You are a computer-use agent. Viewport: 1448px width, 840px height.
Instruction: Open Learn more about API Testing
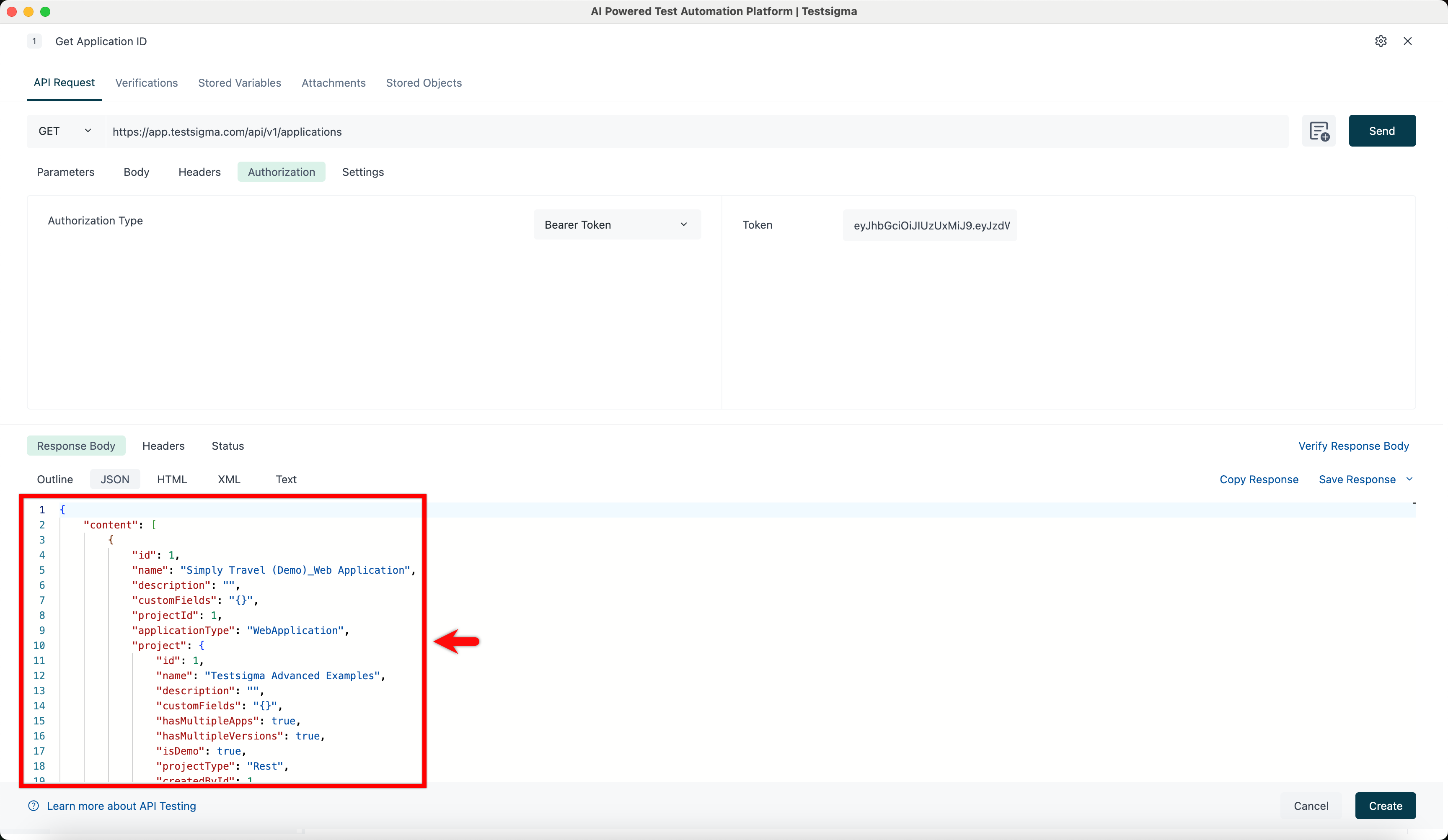coord(121,806)
